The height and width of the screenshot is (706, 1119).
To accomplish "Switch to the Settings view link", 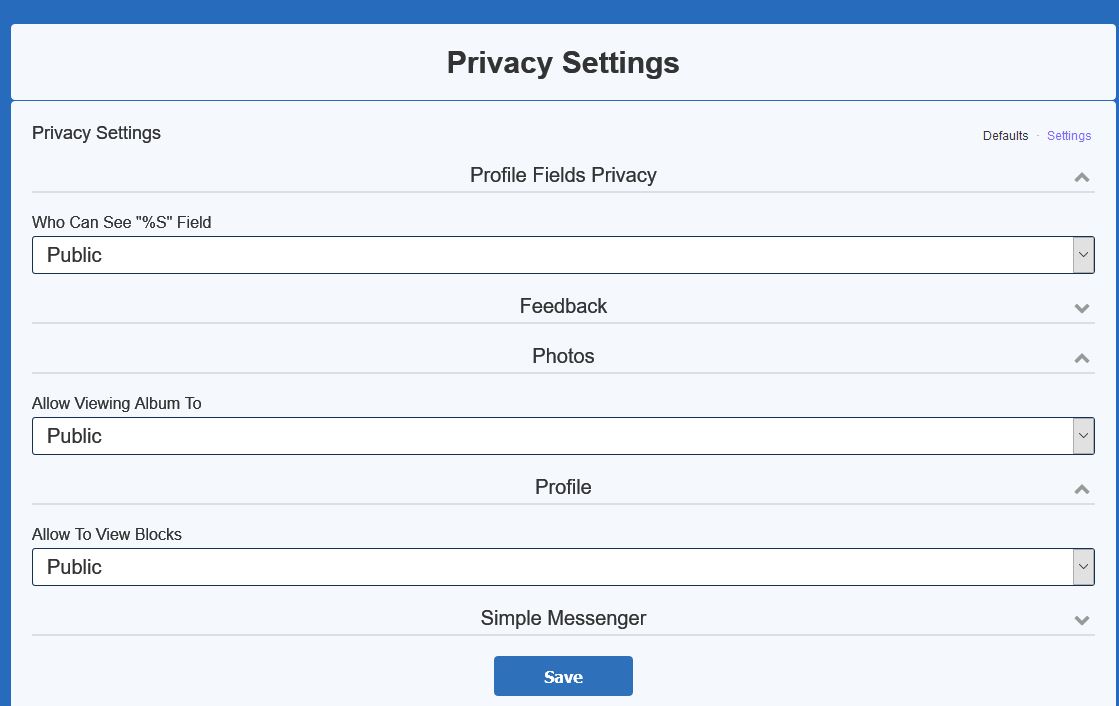I will (1069, 136).
